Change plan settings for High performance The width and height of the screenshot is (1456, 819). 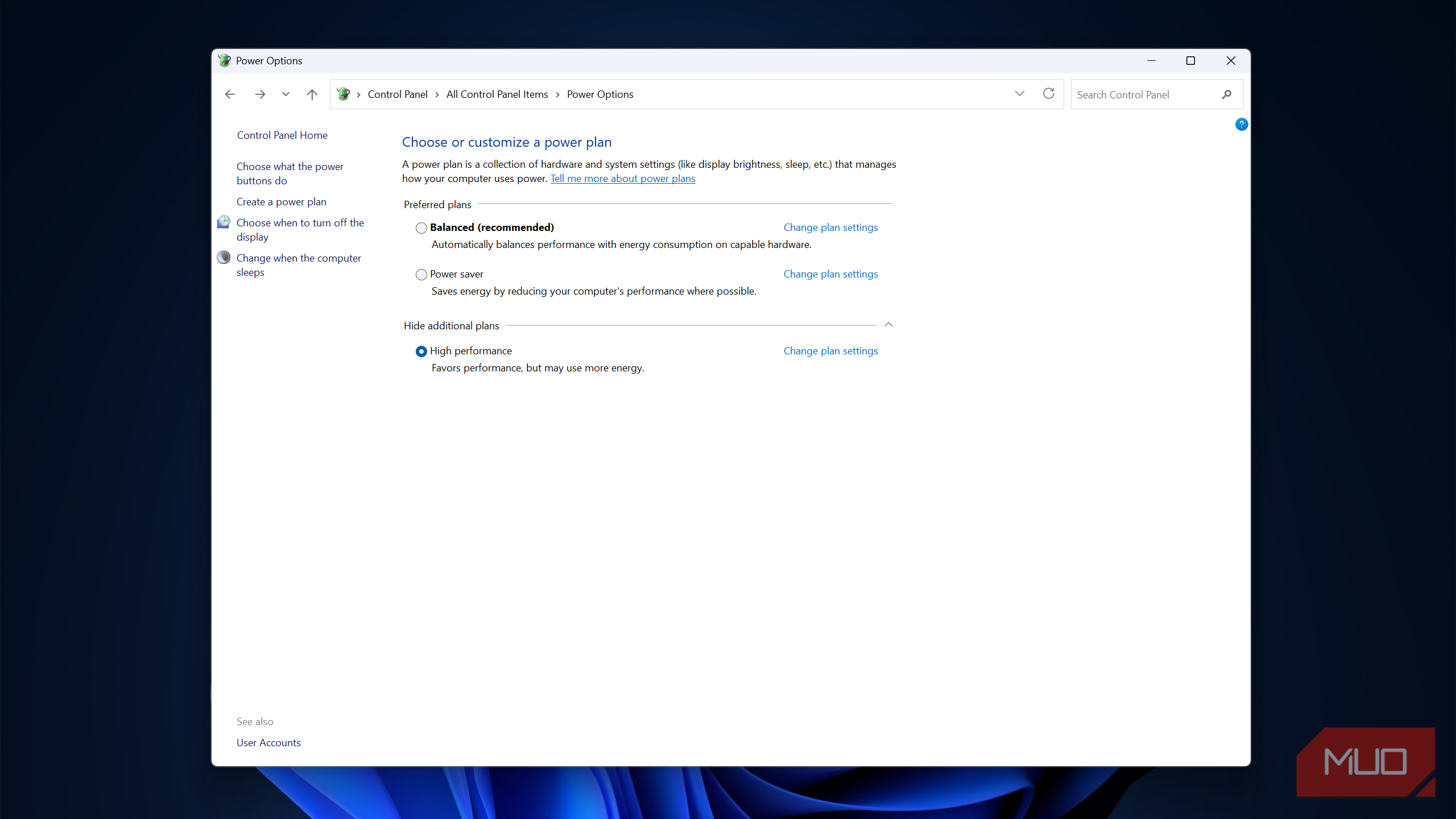click(830, 351)
